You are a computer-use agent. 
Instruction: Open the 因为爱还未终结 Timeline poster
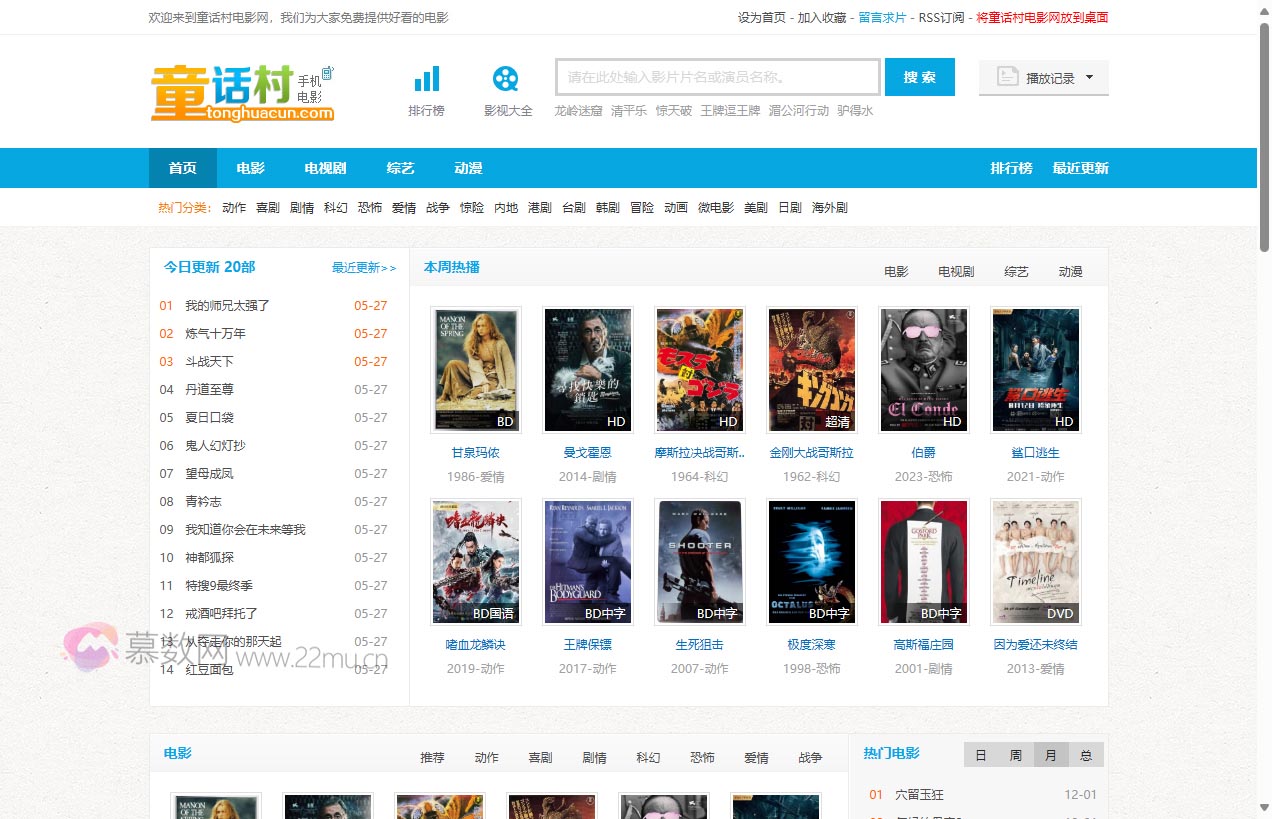point(1035,562)
